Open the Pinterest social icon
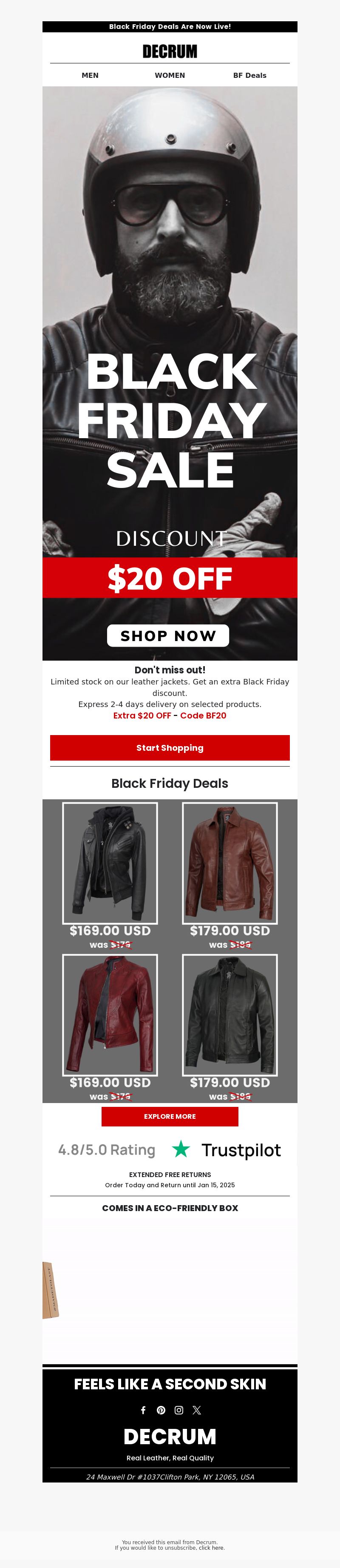Image resolution: width=340 pixels, height=1568 pixels. click(161, 1410)
